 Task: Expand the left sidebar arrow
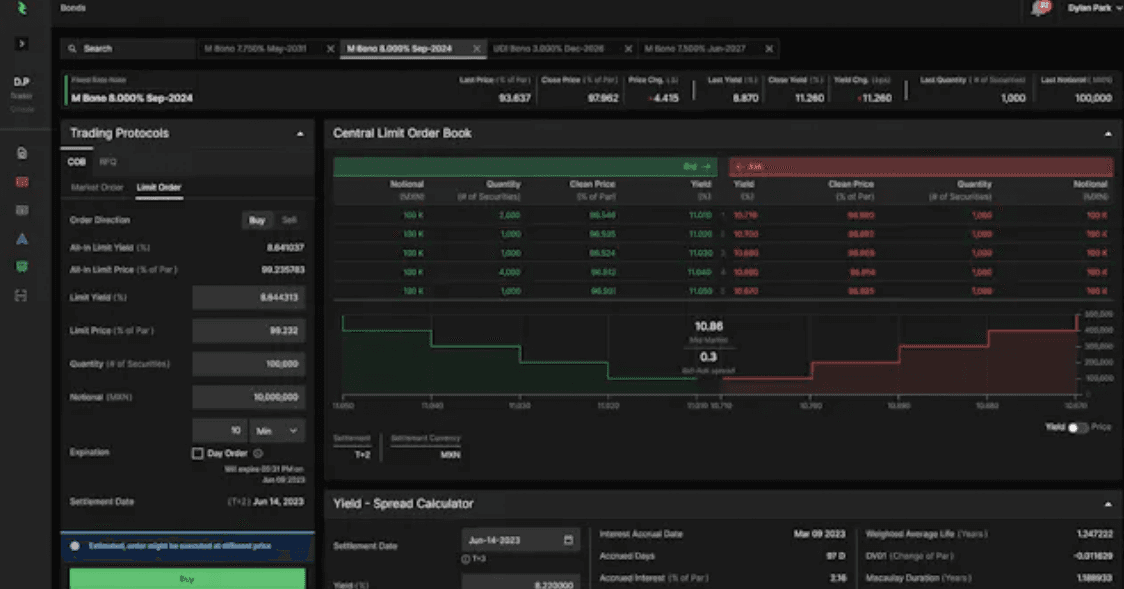coord(22,44)
